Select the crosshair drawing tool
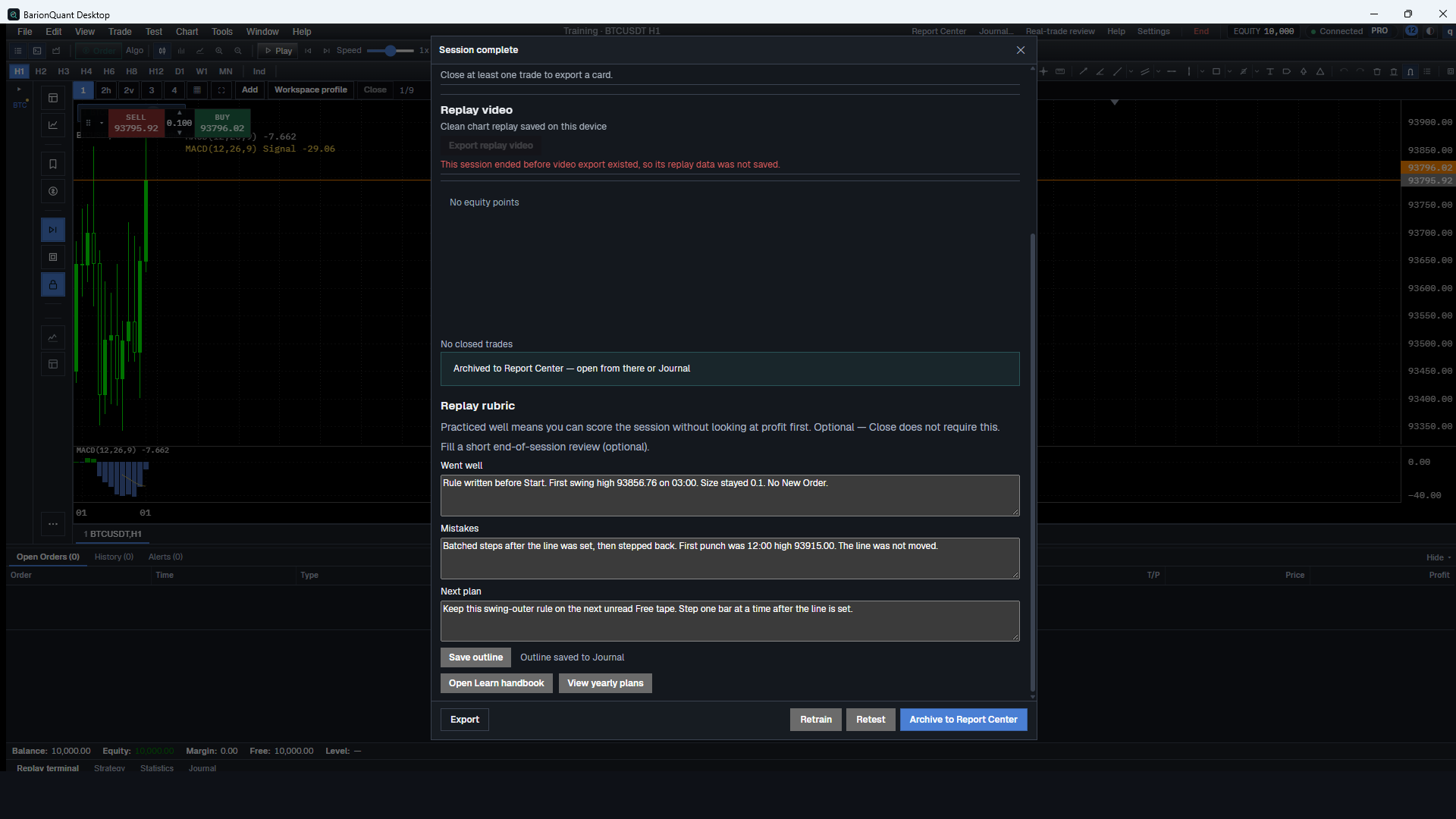1456x819 pixels. coord(1043,71)
